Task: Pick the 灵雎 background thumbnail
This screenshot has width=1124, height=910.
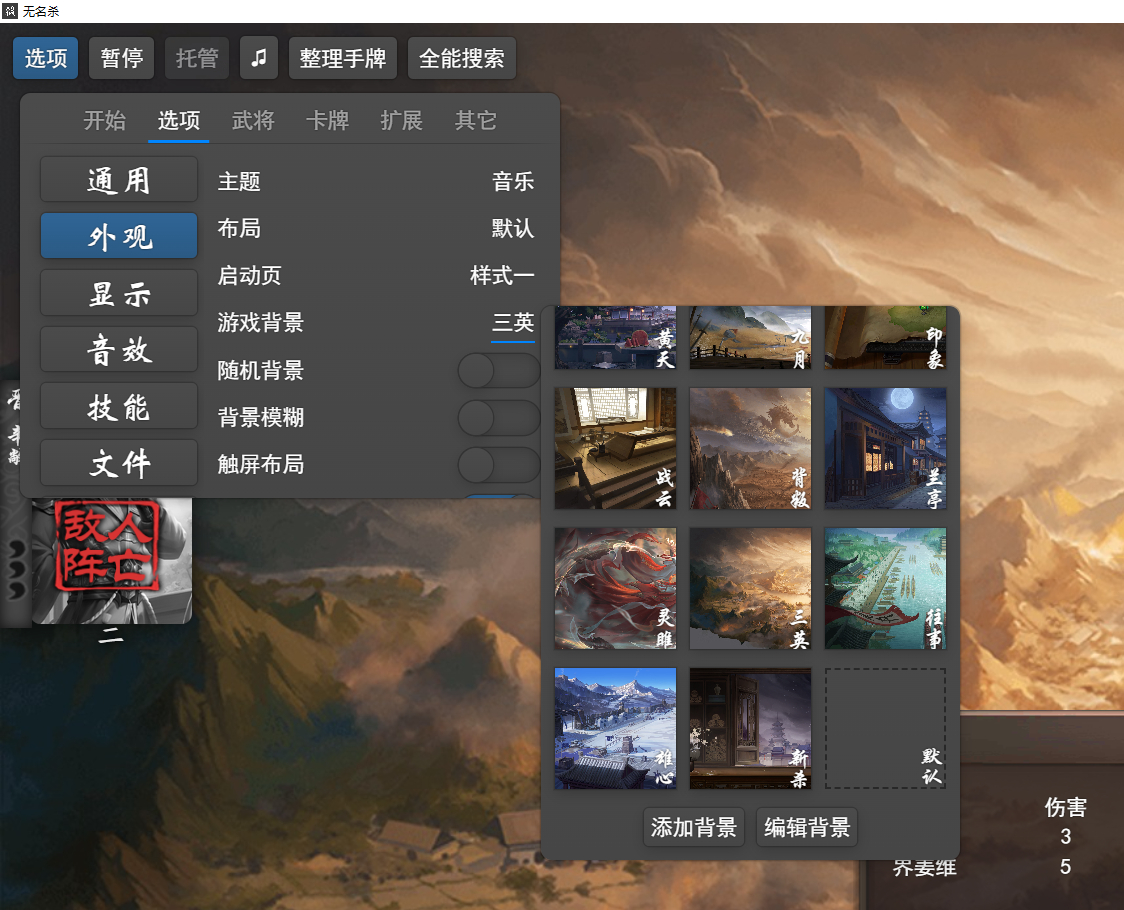Action: 615,589
